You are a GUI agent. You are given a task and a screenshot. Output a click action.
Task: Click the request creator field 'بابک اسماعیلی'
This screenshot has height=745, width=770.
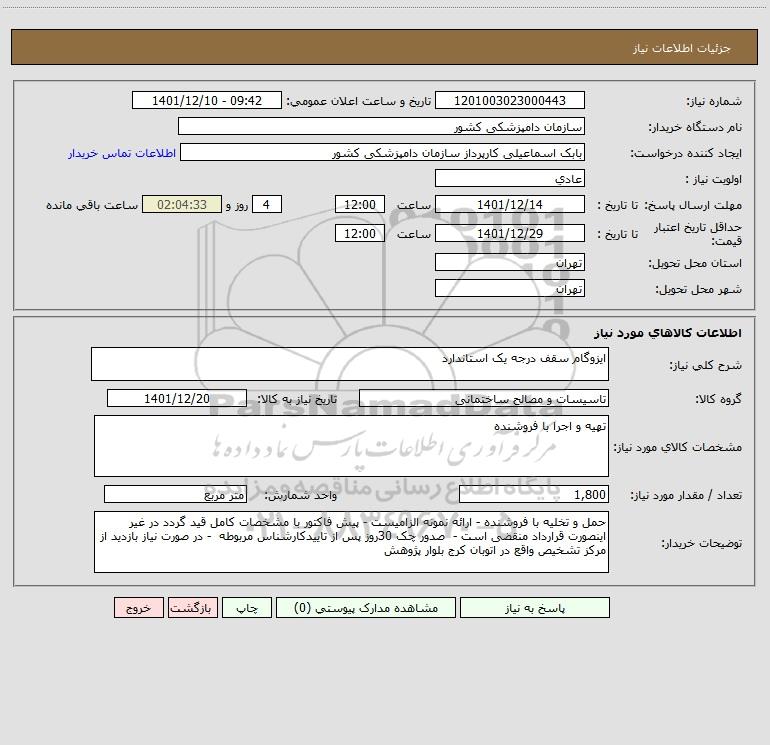(x=383, y=152)
